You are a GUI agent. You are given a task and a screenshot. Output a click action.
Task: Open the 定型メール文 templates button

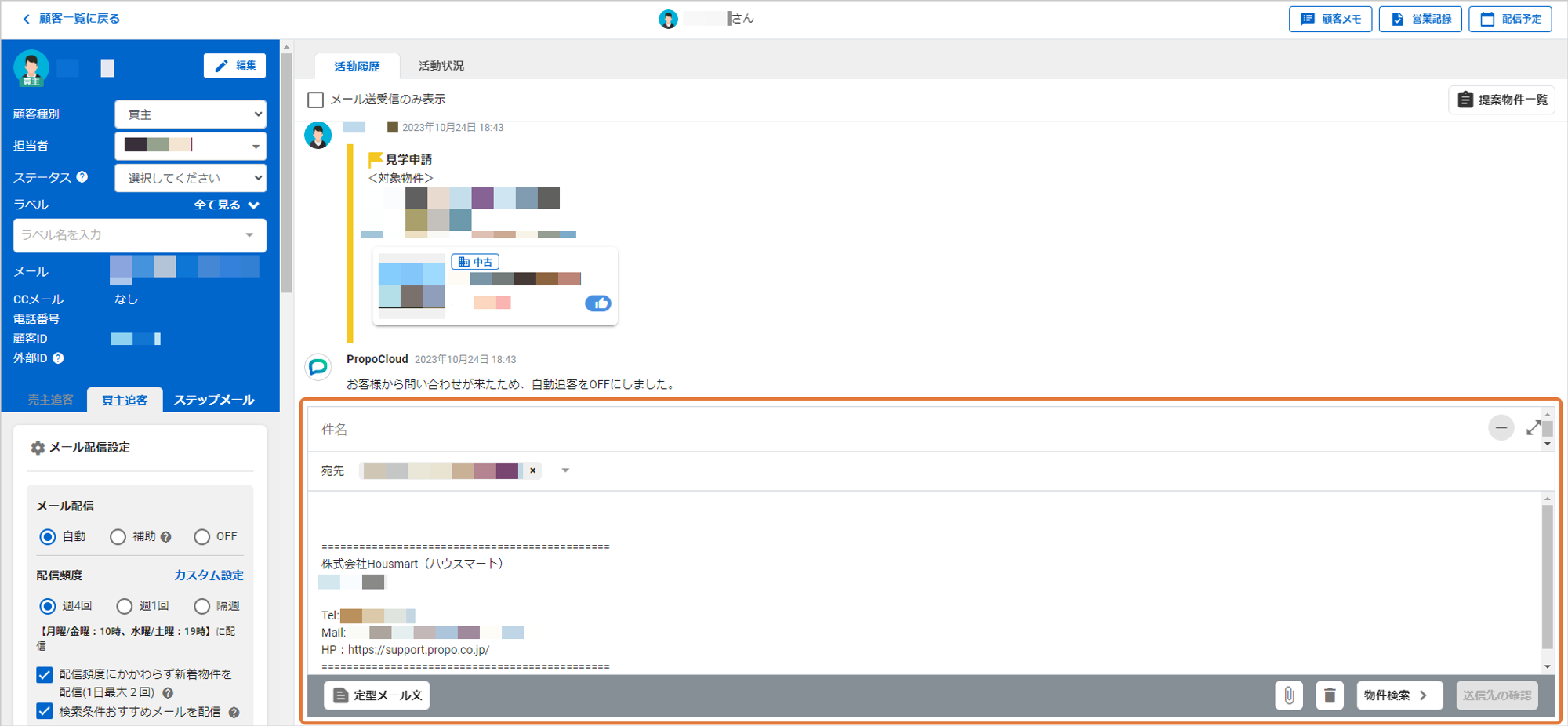click(x=377, y=695)
